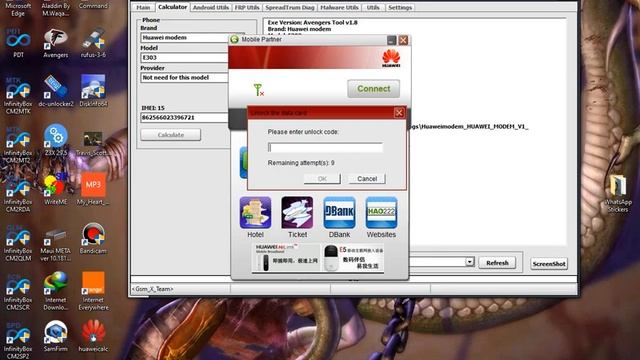Minimize the Mobile Partner window
Viewport: 640px width, 360px height.
(x=391, y=40)
